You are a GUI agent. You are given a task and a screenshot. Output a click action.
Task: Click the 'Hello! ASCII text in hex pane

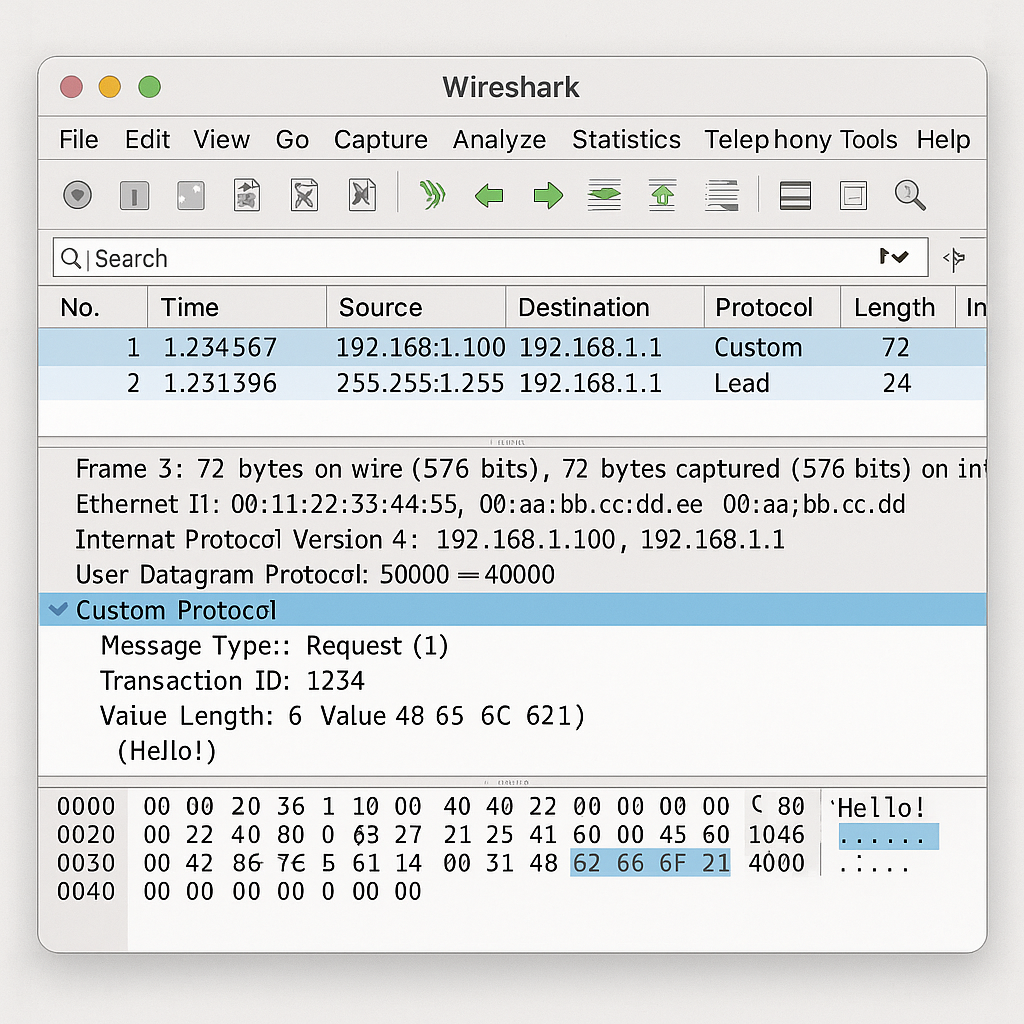pos(878,808)
